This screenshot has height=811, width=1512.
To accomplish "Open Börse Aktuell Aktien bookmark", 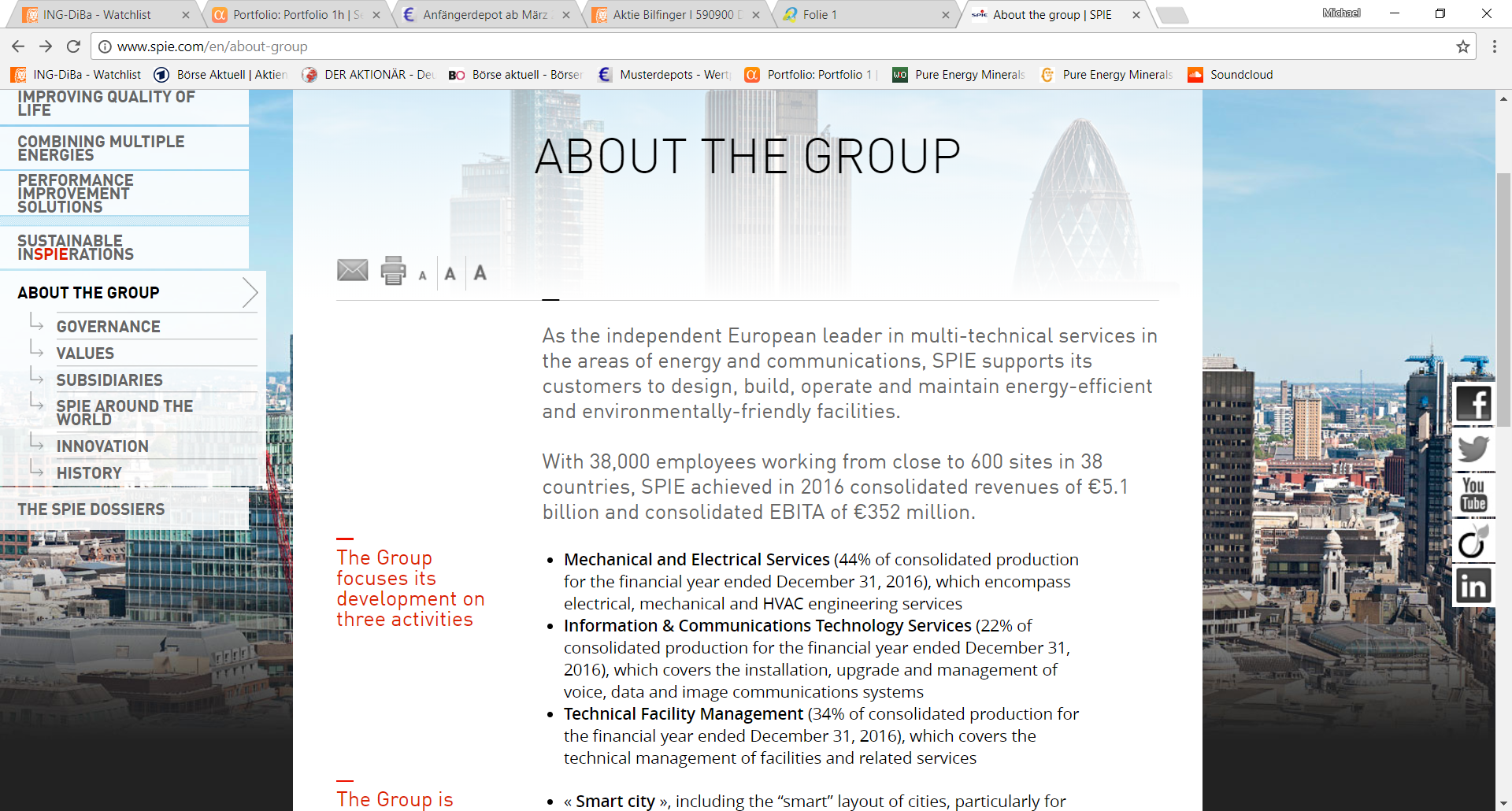I will [221, 75].
